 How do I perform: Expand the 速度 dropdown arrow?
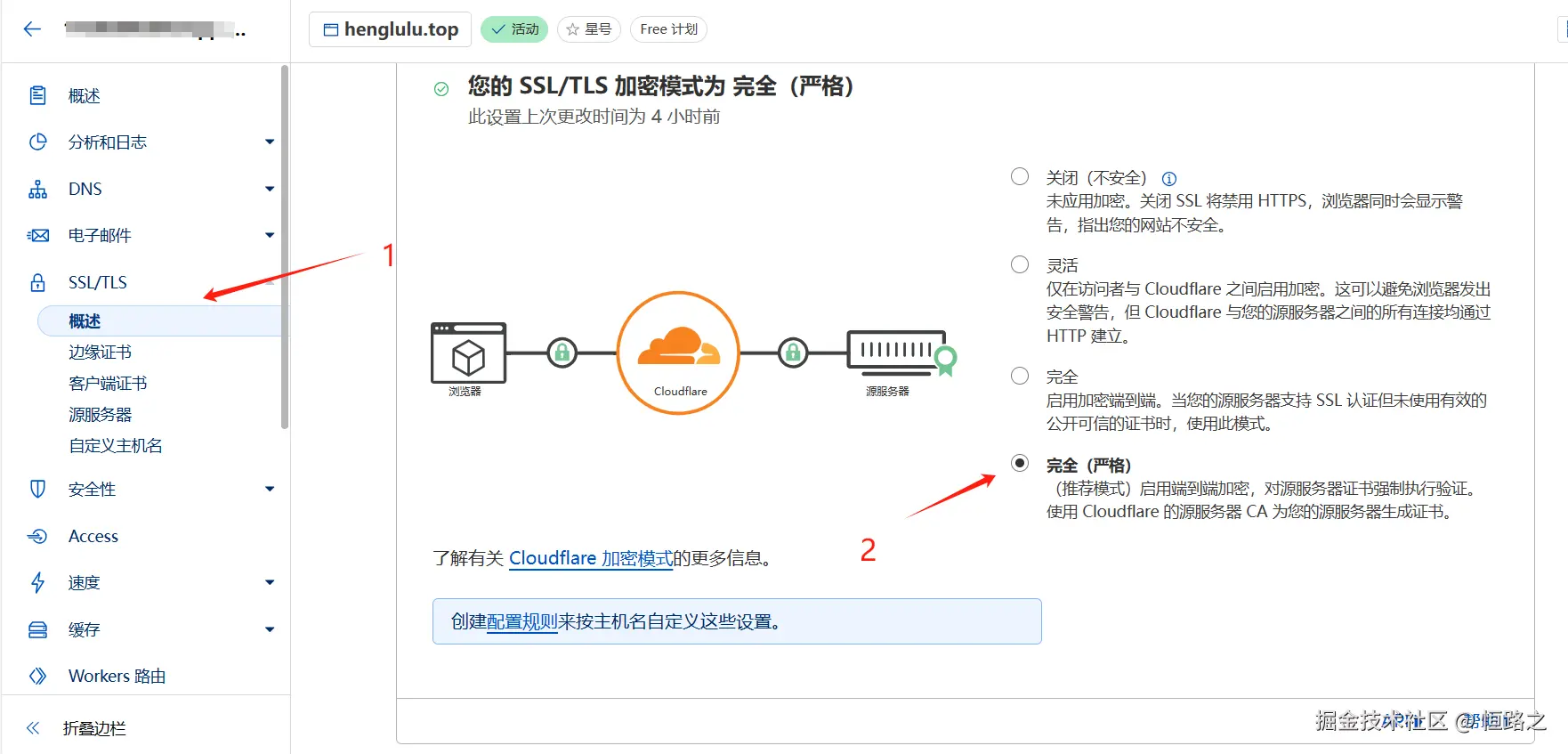pyautogui.click(x=270, y=582)
